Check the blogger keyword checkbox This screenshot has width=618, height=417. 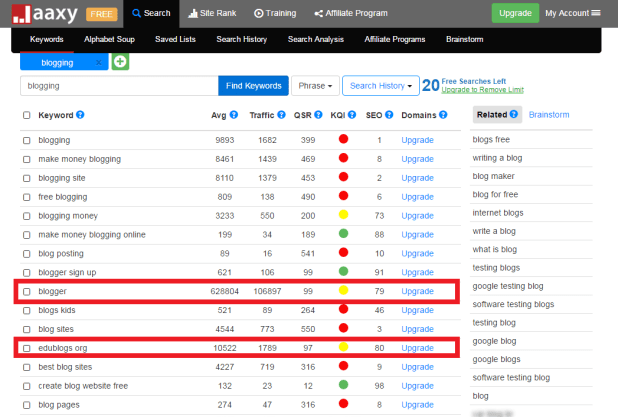pyautogui.click(x=26, y=292)
